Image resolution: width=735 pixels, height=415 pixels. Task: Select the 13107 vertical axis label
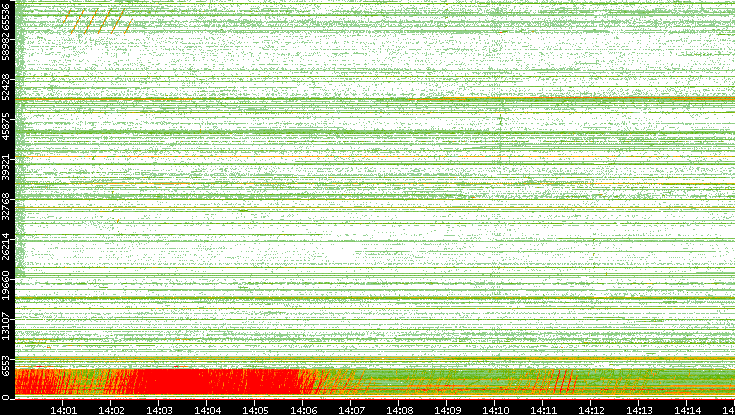coord(6,326)
